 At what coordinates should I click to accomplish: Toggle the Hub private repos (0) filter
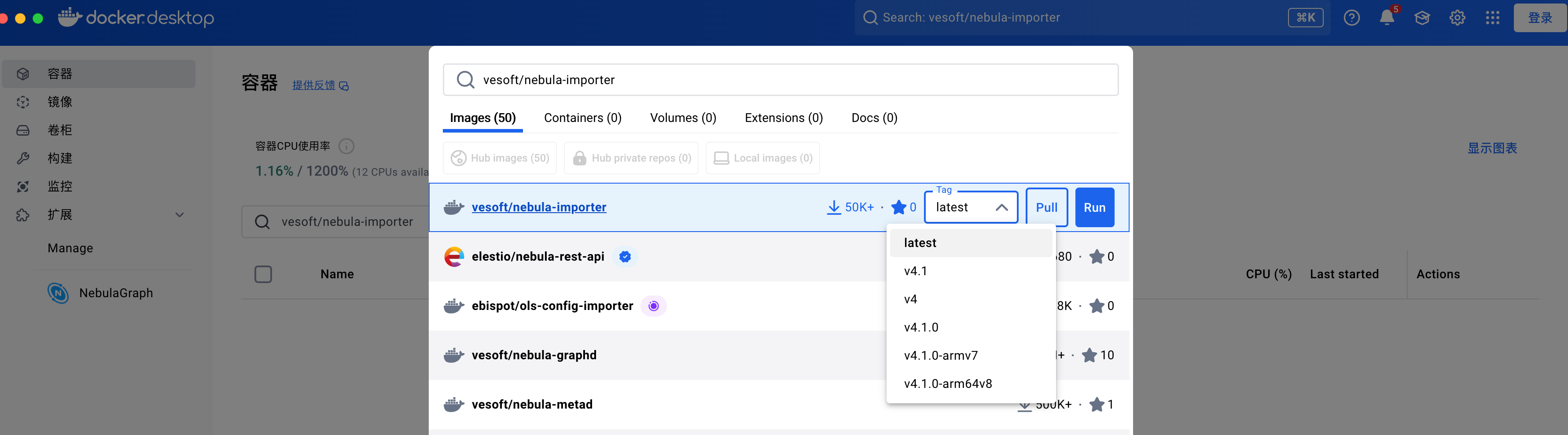click(x=631, y=158)
